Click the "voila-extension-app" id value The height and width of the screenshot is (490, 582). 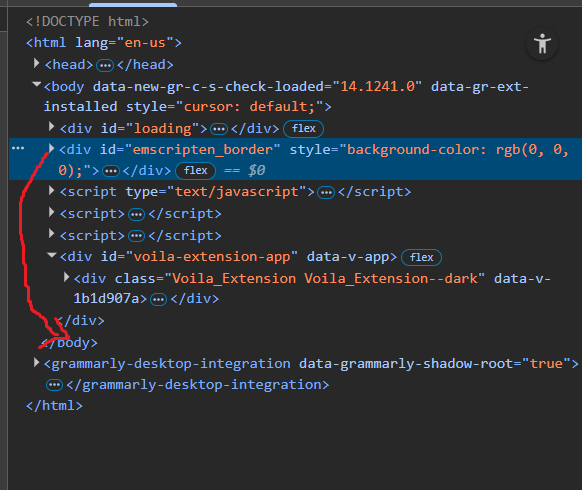coord(212,257)
